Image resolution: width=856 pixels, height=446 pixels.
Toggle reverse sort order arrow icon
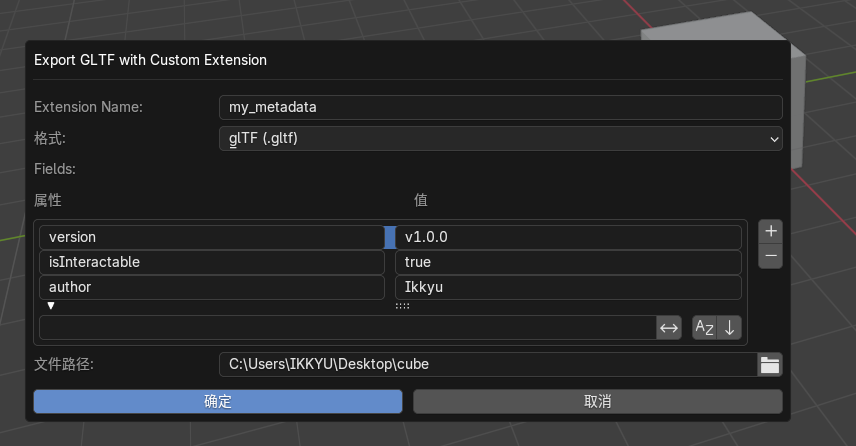coord(729,328)
